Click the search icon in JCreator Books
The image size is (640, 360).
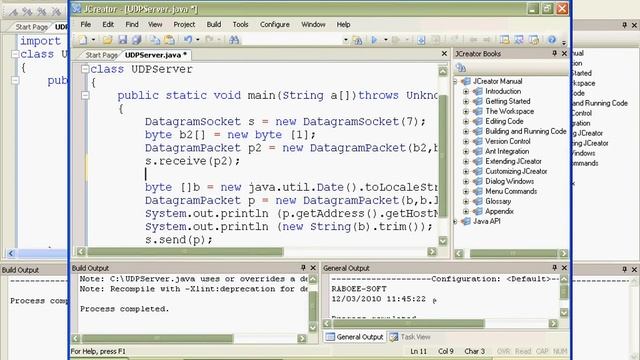point(461,68)
